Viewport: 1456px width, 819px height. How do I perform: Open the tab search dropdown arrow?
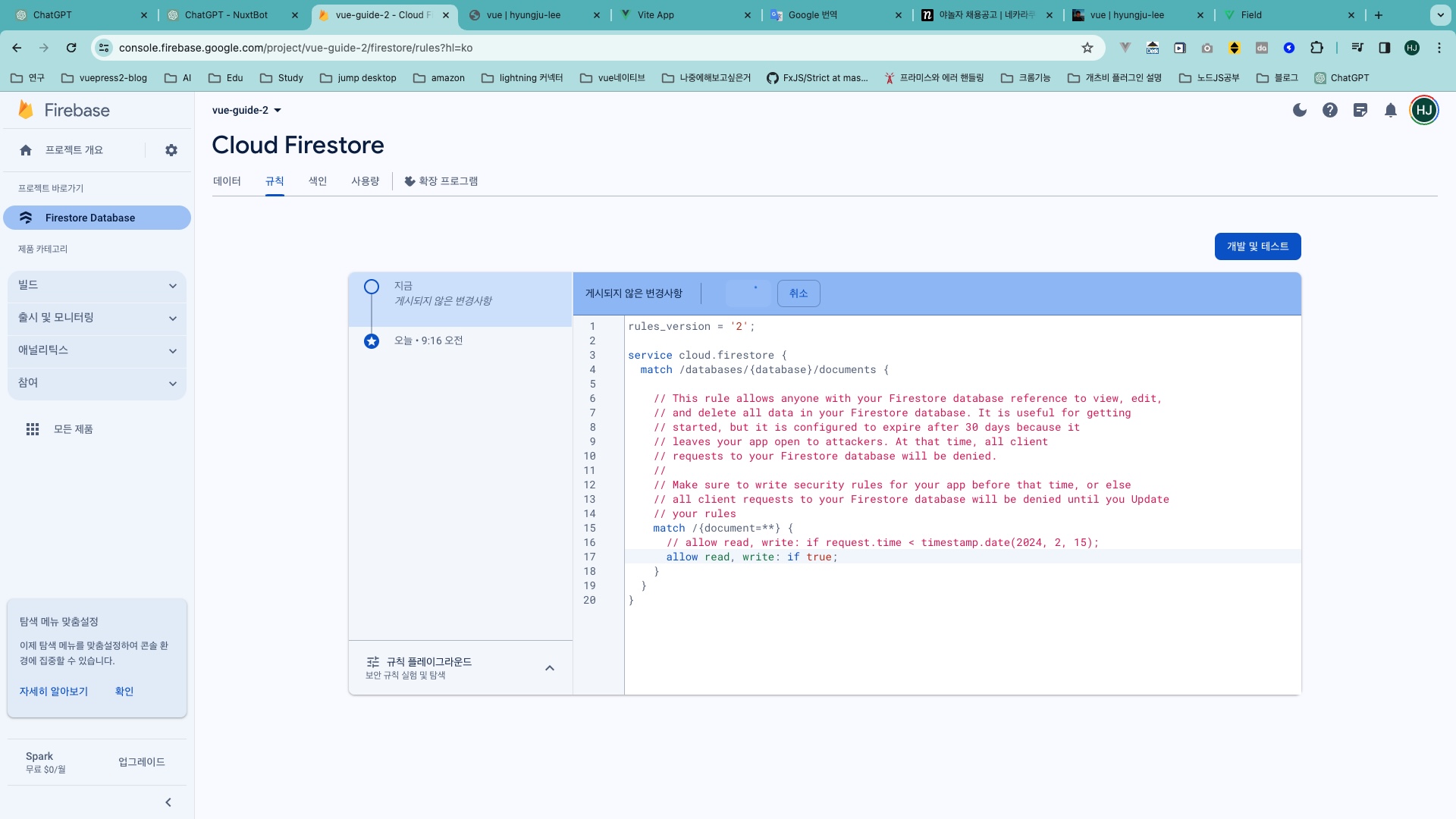(1440, 15)
